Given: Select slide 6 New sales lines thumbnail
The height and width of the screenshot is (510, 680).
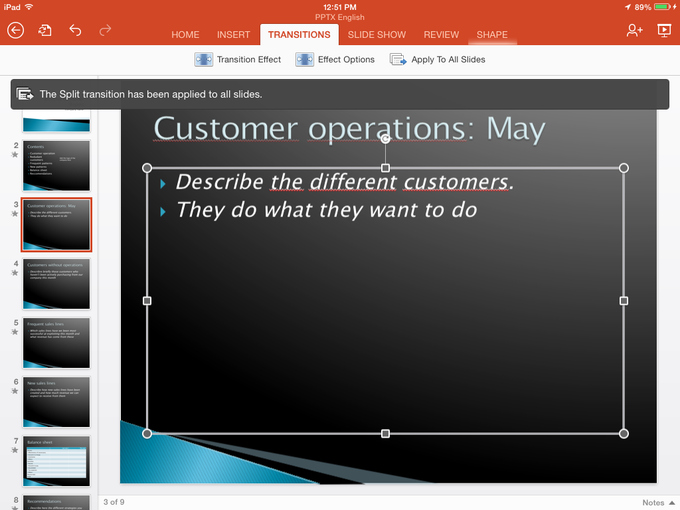Looking at the screenshot, I should point(56,402).
